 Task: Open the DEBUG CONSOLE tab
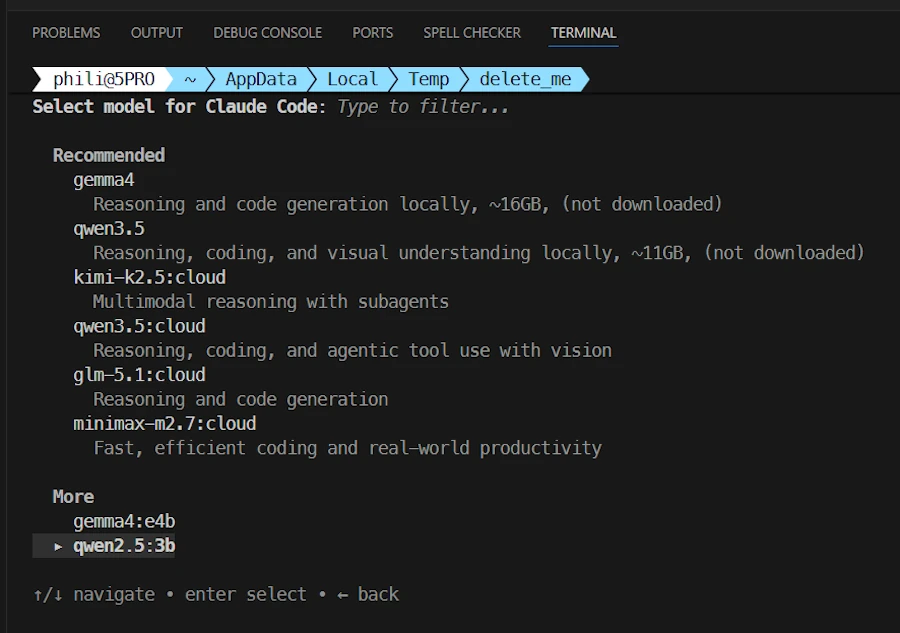pos(267,33)
